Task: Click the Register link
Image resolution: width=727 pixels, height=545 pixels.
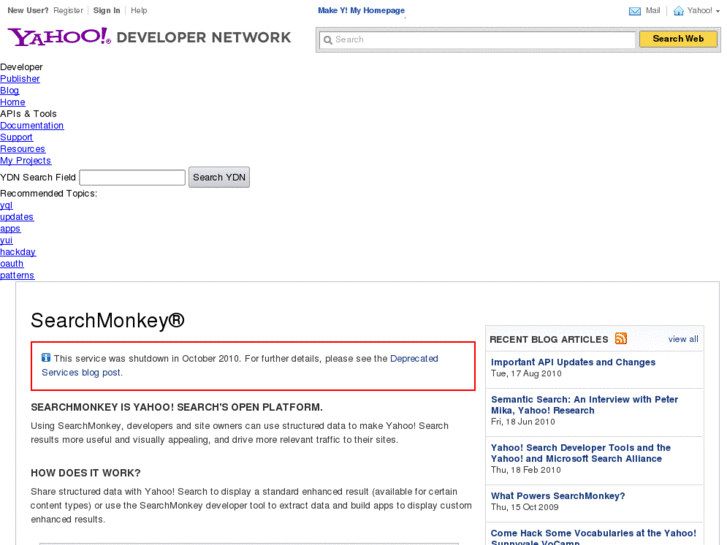Action: coord(68,10)
